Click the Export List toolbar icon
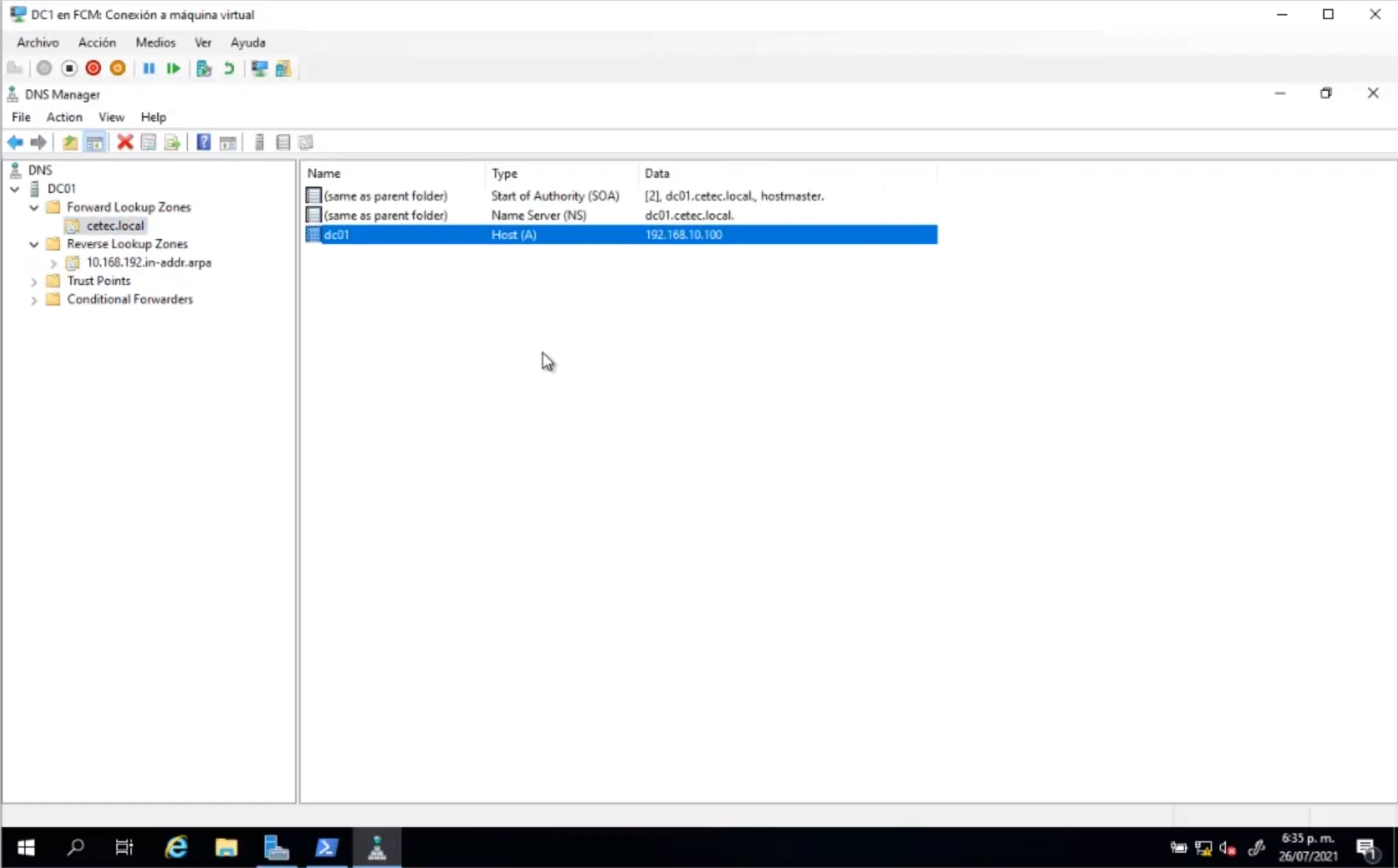Viewport: 1398px width, 868px height. point(172,142)
